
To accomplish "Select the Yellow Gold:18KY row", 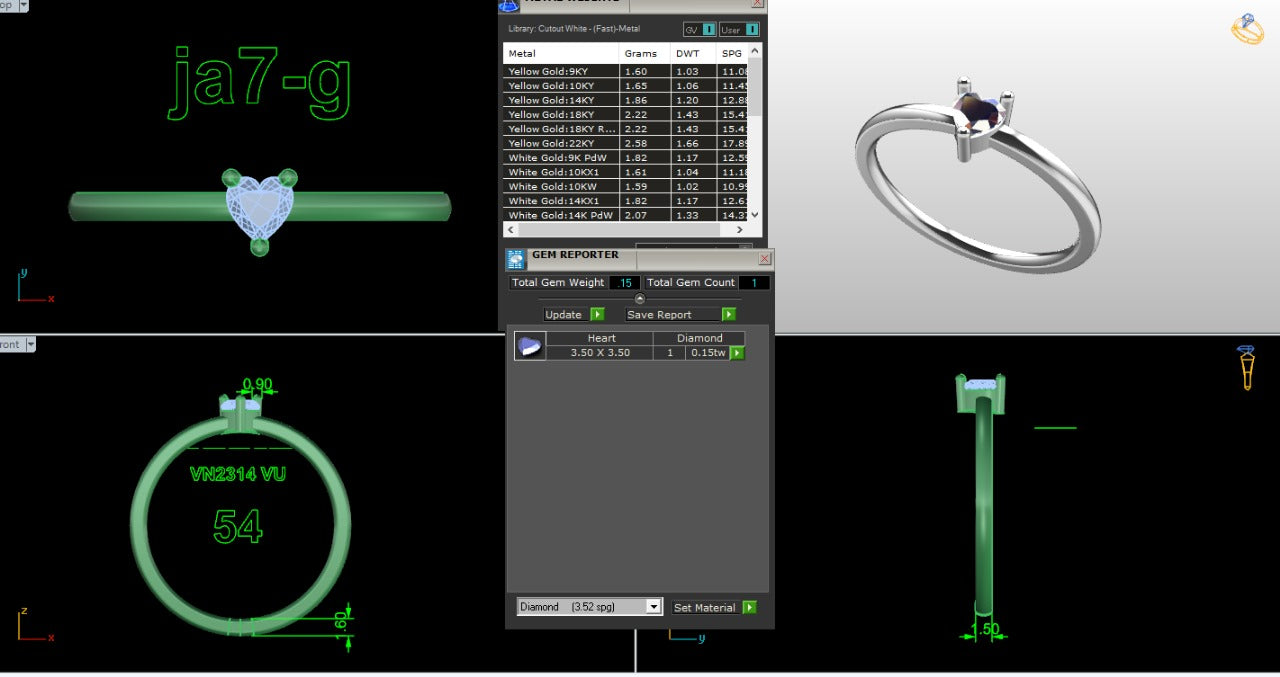I will [x=625, y=115].
